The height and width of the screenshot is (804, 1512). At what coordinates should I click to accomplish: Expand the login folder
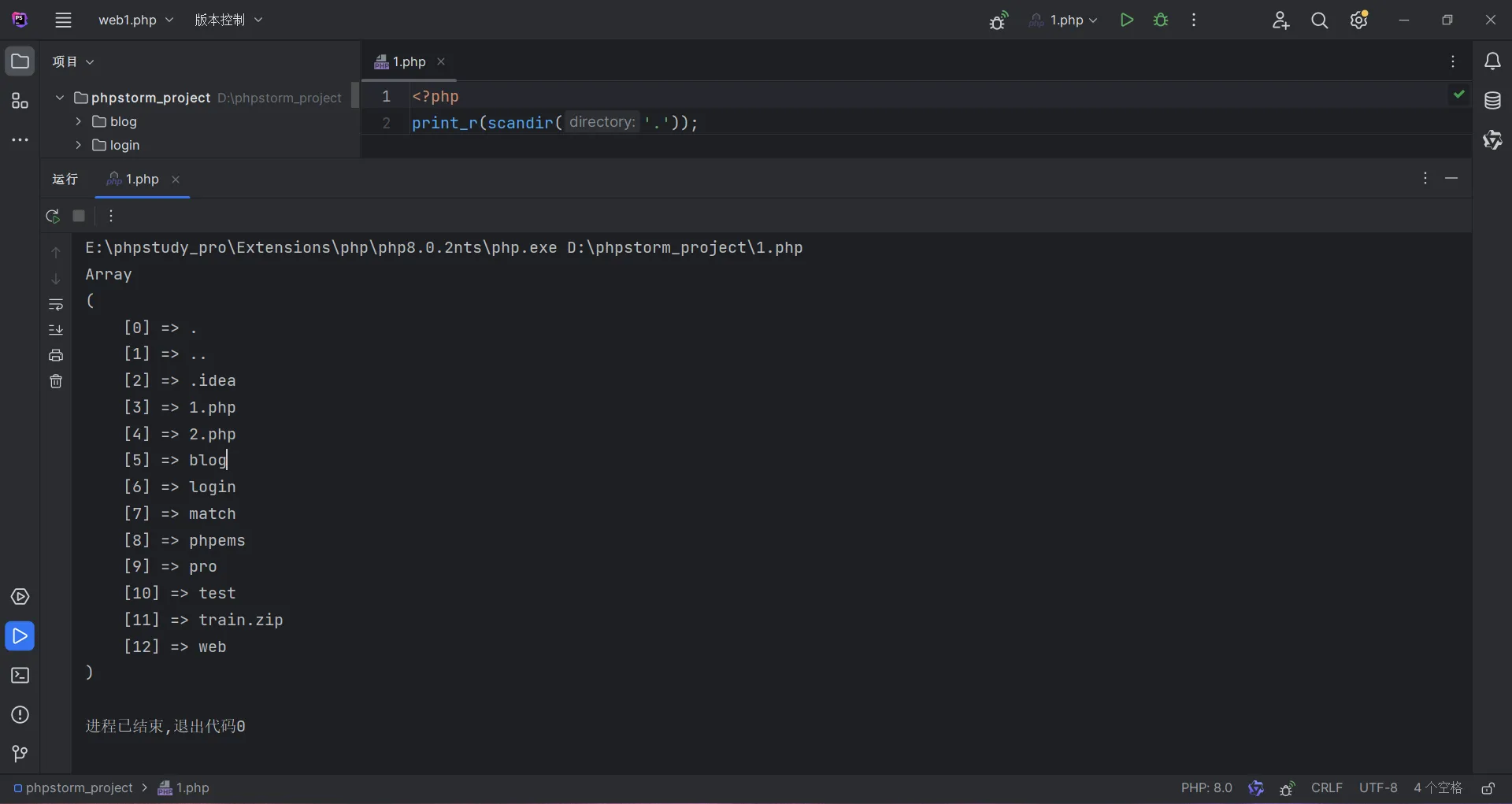click(x=78, y=145)
